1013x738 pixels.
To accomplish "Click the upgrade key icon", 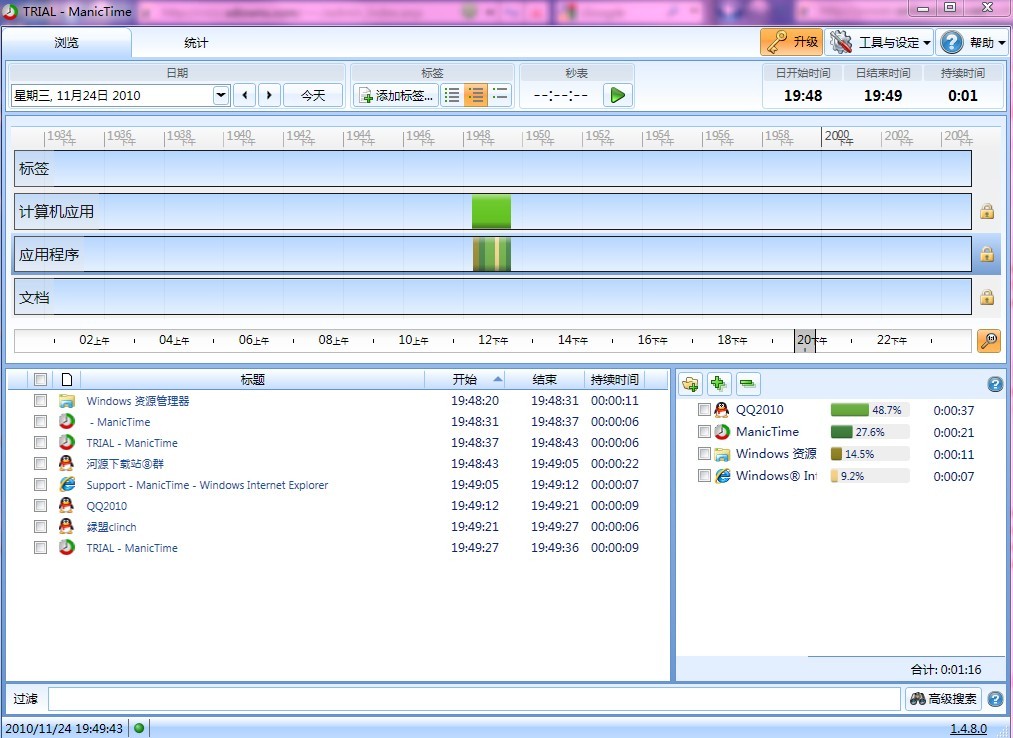I will [777, 43].
